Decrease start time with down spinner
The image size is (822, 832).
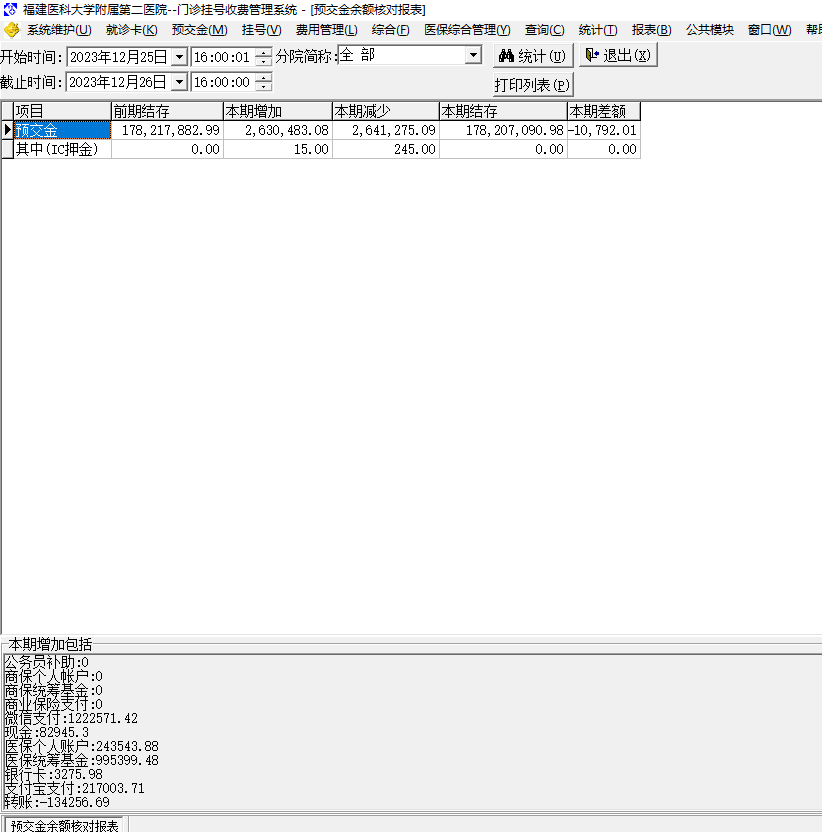pyautogui.click(x=263, y=62)
